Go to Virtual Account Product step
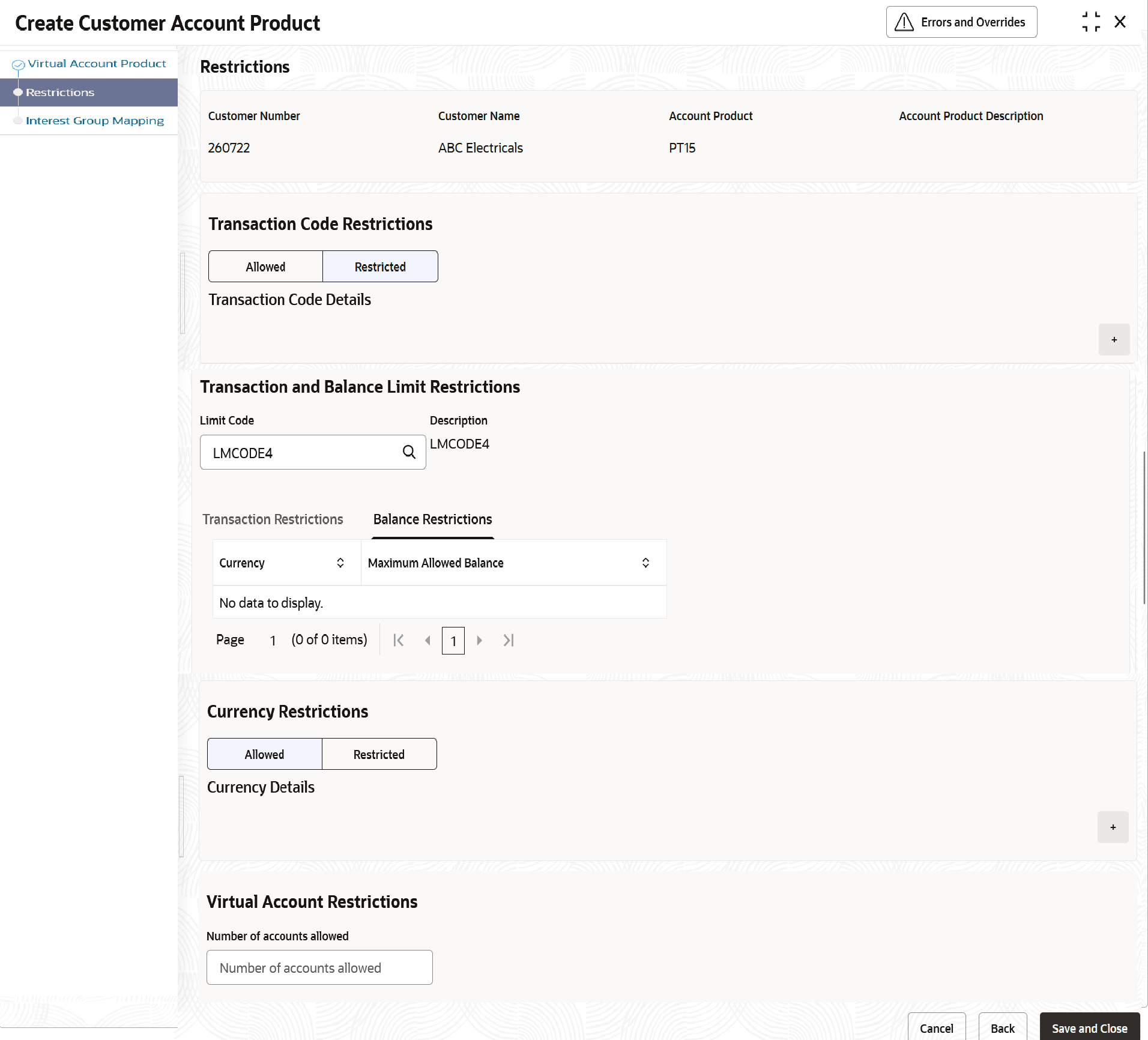The width and height of the screenshot is (1148, 1040). (x=97, y=64)
